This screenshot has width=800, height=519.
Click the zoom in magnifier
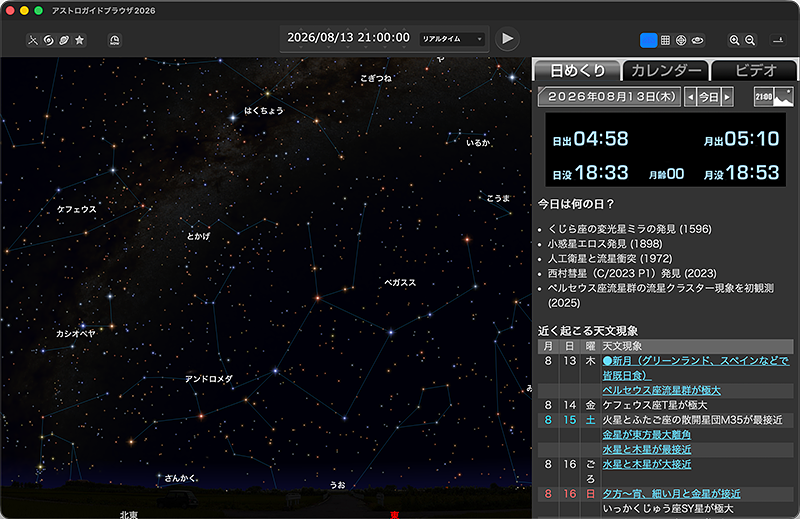point(735,40)
